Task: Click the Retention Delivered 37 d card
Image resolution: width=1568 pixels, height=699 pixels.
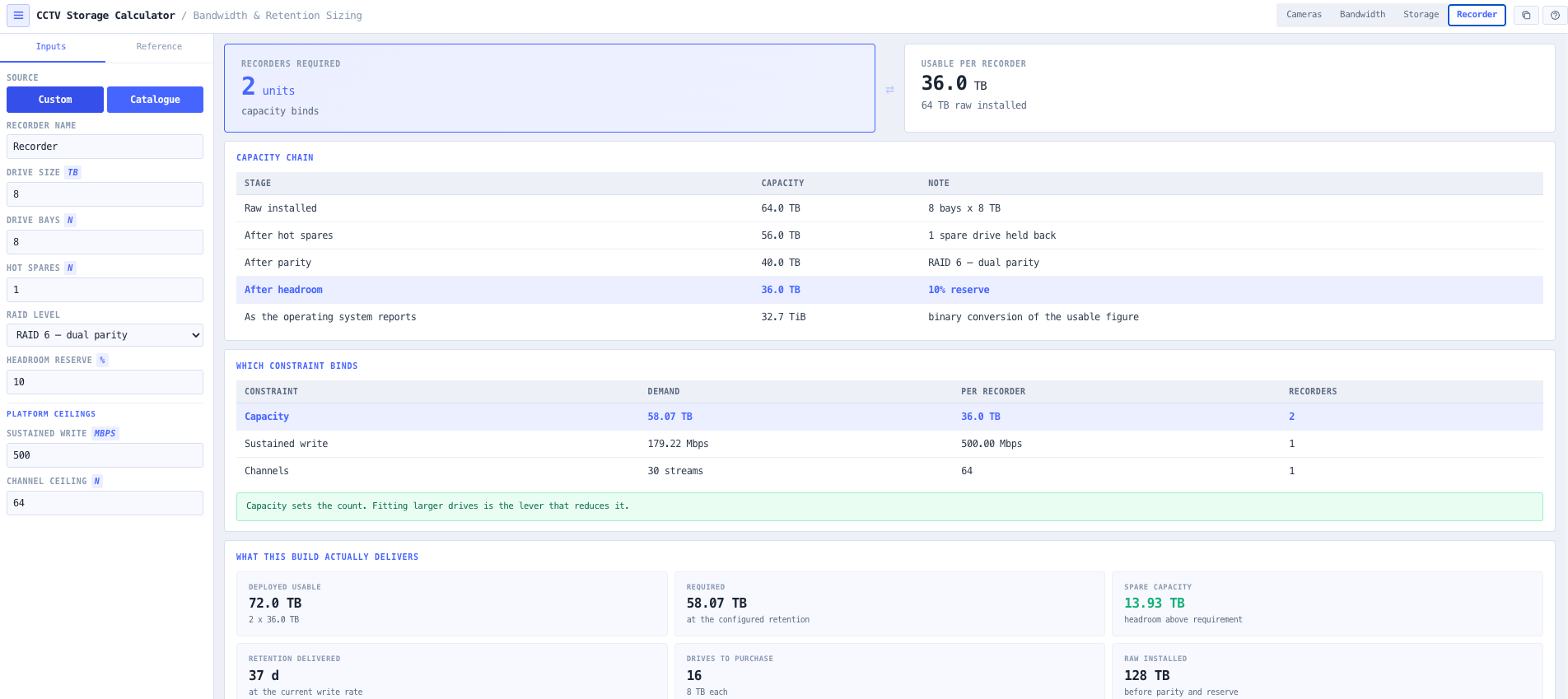Action: tap(451, 672)
